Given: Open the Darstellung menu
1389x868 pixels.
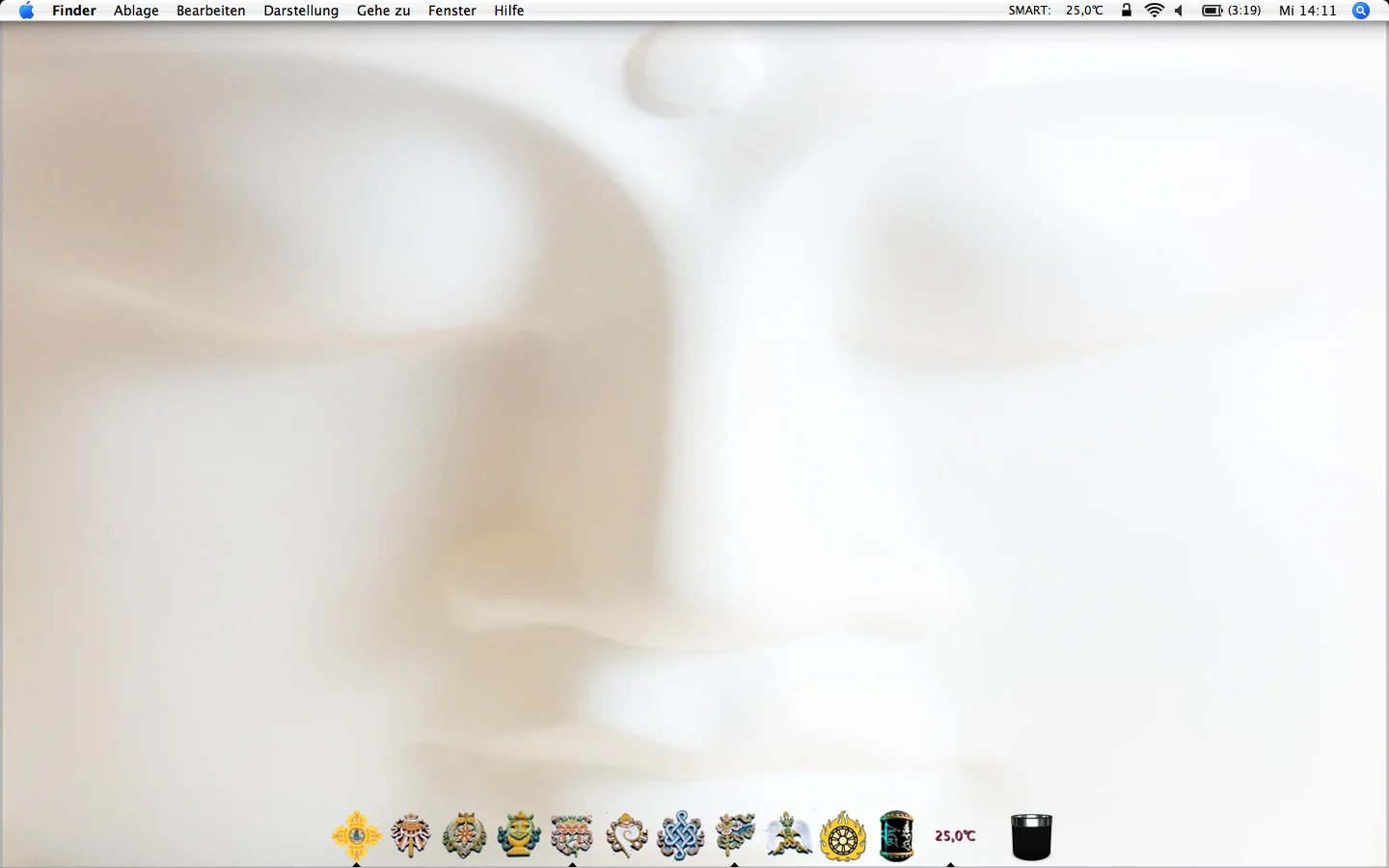Looking at the screenshot, I should point(301,11).
